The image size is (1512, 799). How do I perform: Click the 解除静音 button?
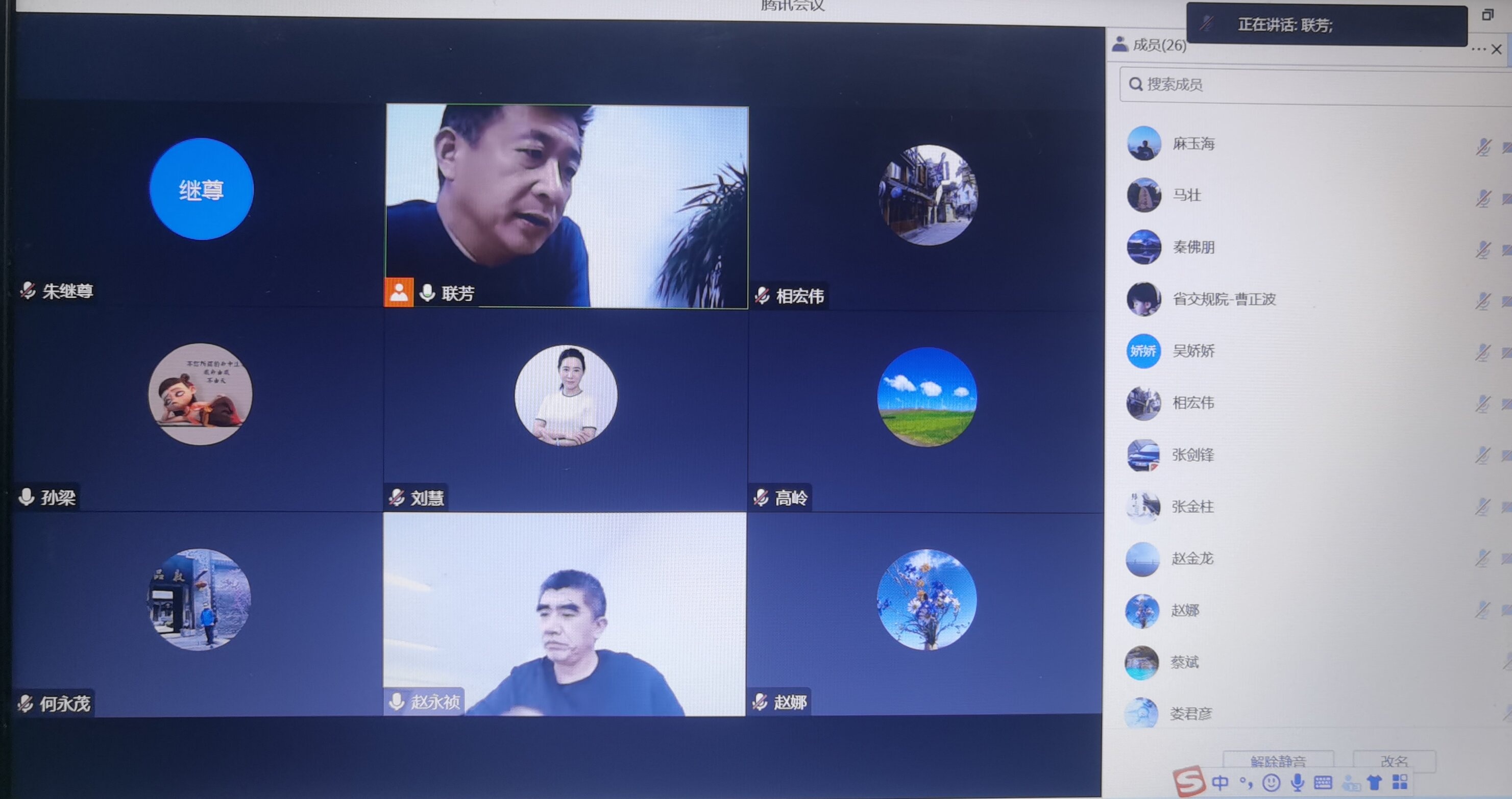click(1278, 761)
